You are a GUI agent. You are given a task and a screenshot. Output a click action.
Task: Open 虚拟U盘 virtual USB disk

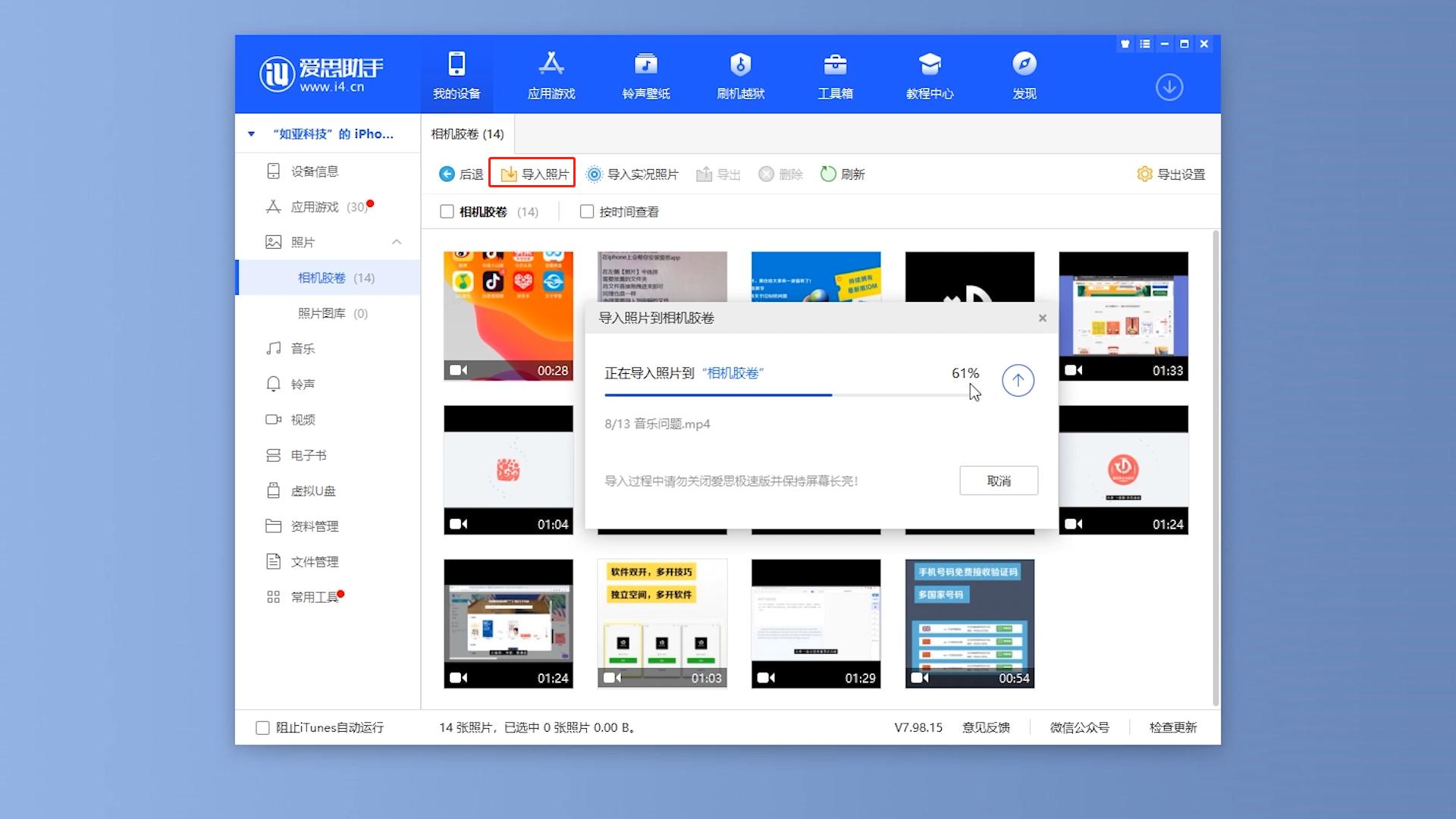point(314,490)
